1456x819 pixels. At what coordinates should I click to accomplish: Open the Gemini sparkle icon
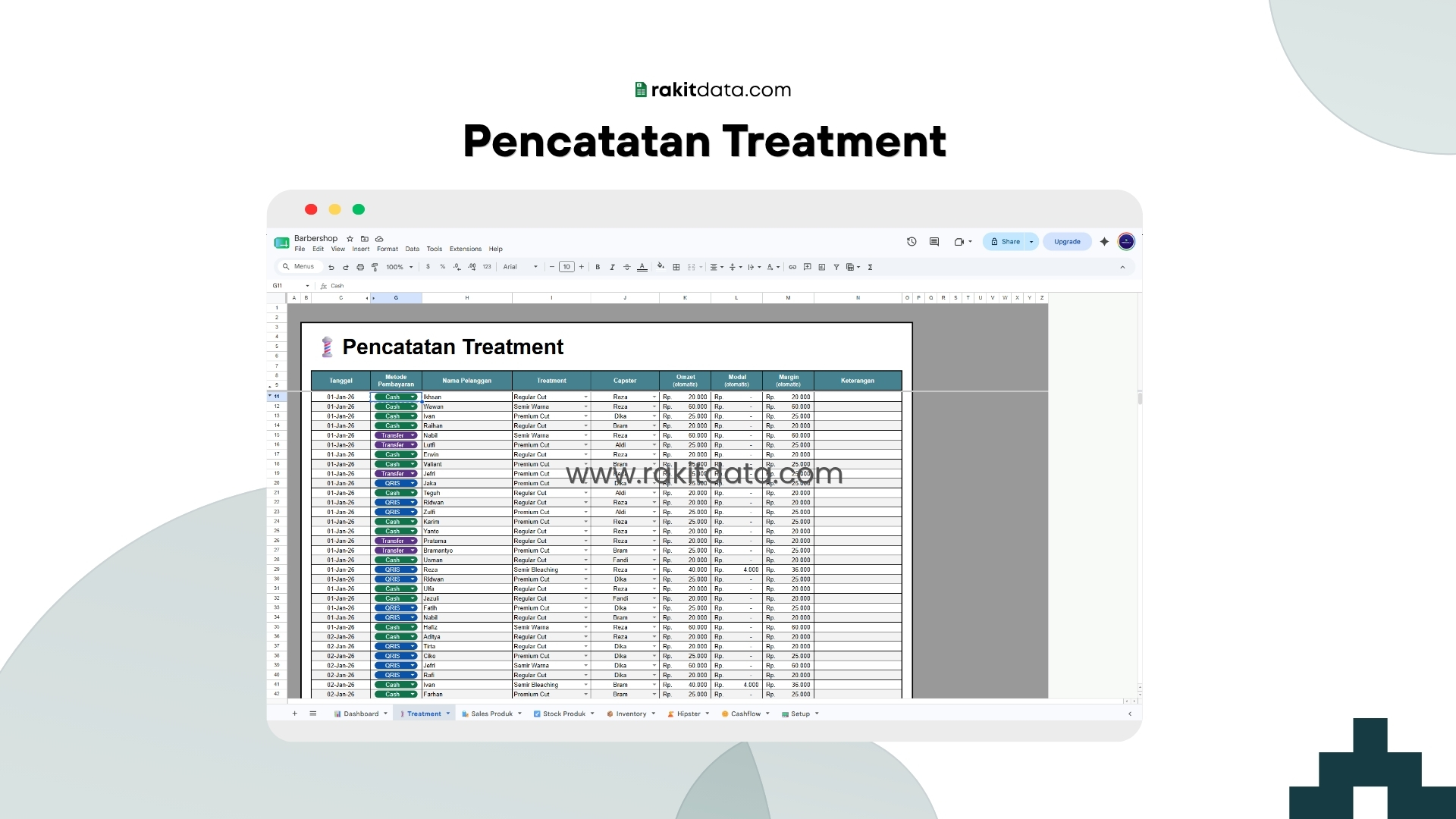1104,242
